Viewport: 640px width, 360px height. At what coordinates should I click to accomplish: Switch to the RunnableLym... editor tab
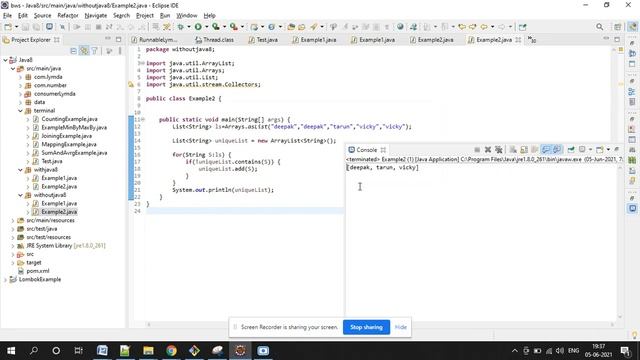pyautogui.click(x=154, y=40)
